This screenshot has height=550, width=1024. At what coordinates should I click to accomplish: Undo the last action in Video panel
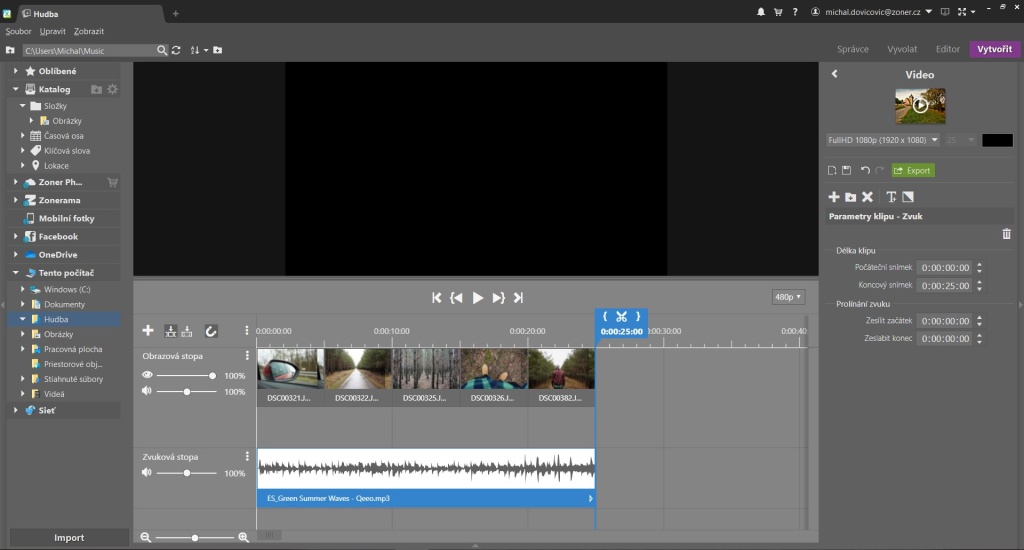865,170
